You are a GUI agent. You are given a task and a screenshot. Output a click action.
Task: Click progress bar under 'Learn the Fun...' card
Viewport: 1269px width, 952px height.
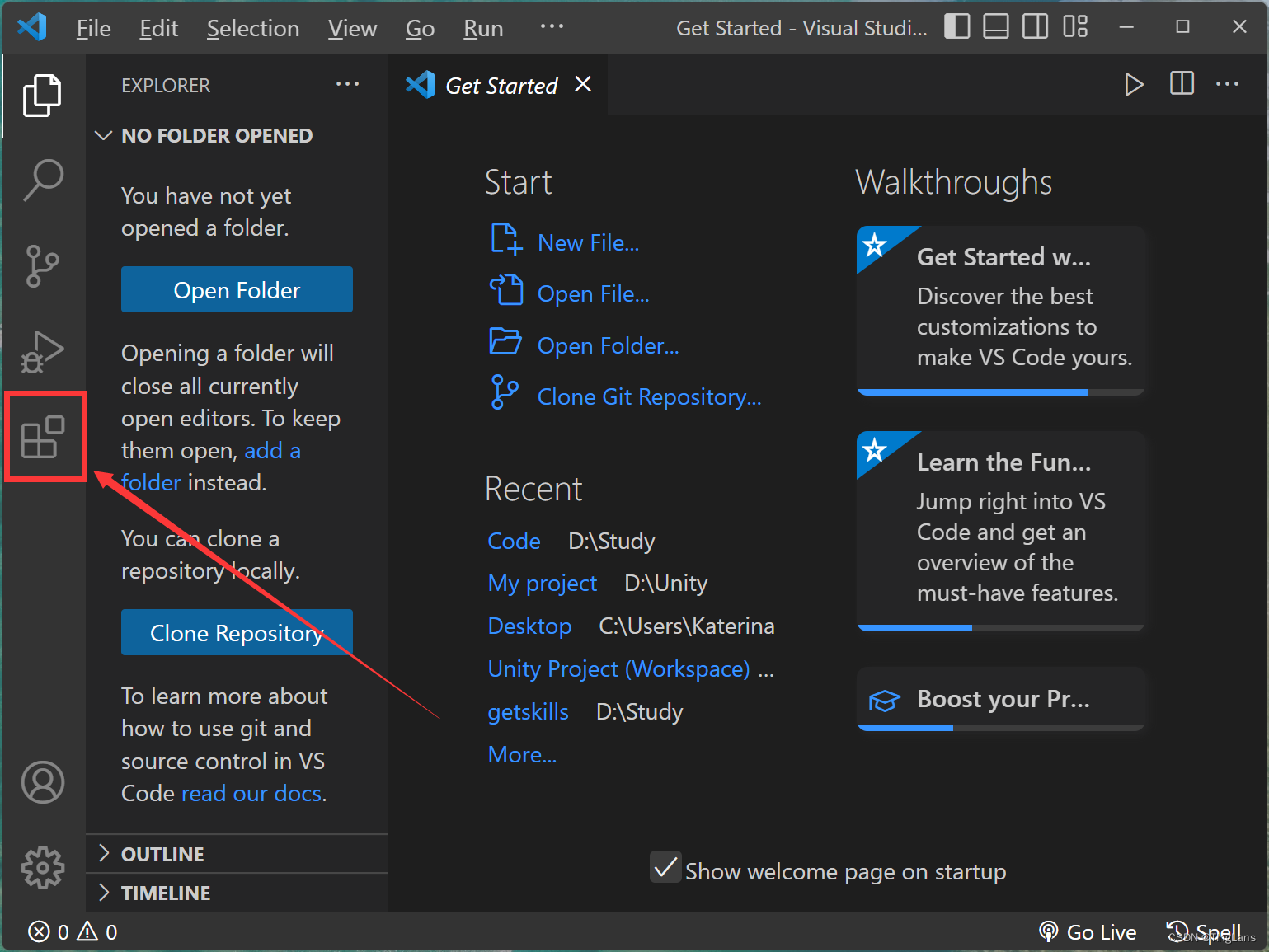(1001, 628)
